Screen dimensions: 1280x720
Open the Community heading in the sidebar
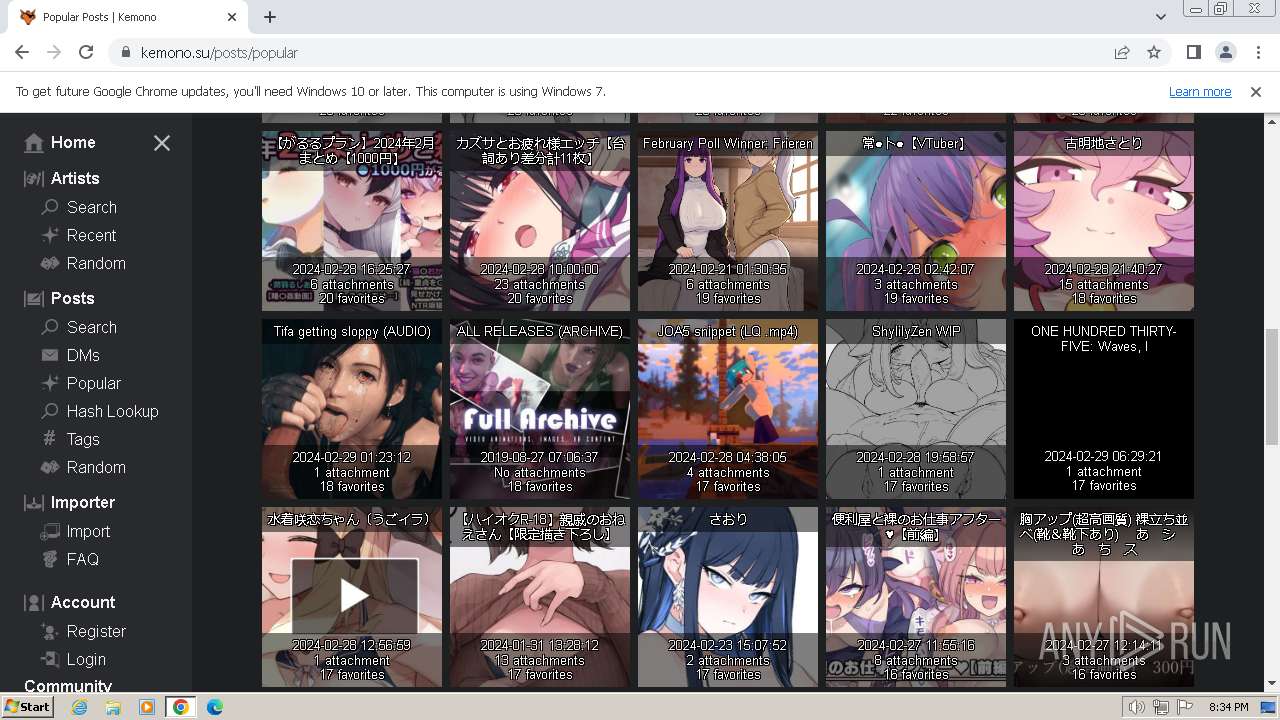click(x=68, y=685)
